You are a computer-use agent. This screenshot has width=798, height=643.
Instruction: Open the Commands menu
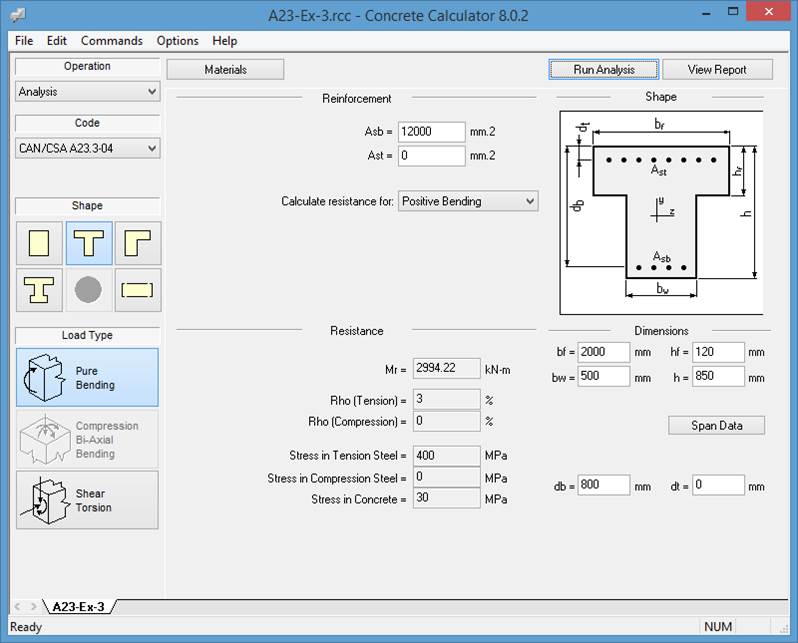111,41
